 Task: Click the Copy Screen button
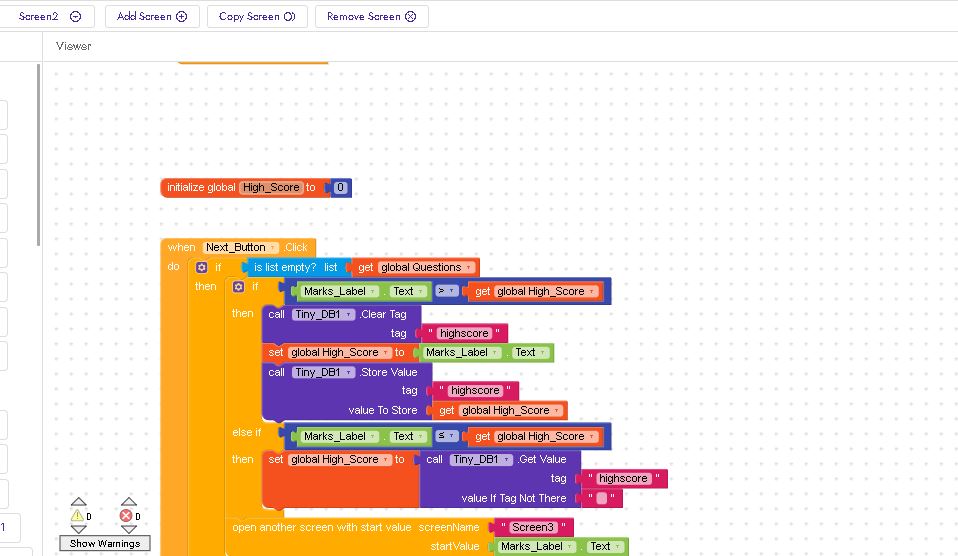point(257,17)
